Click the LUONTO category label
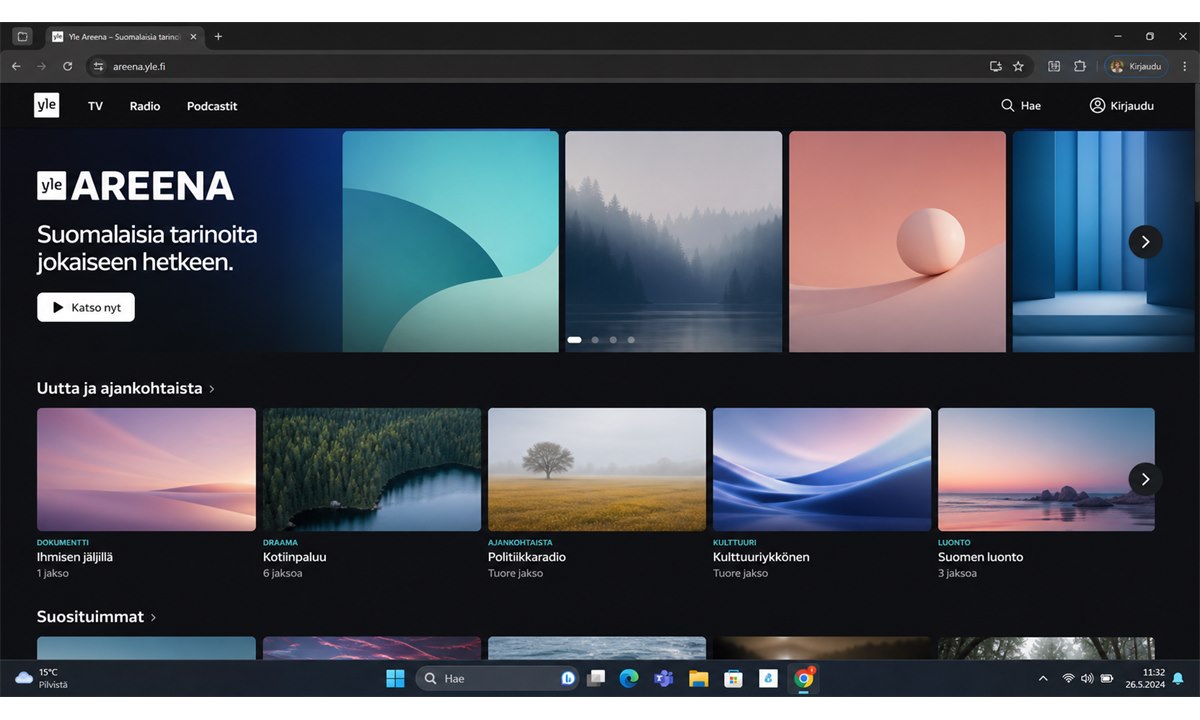 [x=954, y=542]
